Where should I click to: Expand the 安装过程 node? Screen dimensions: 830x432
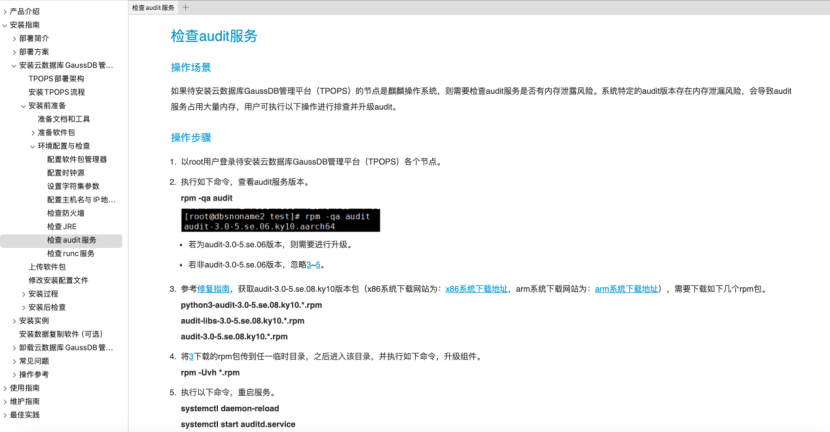(23, 294)
